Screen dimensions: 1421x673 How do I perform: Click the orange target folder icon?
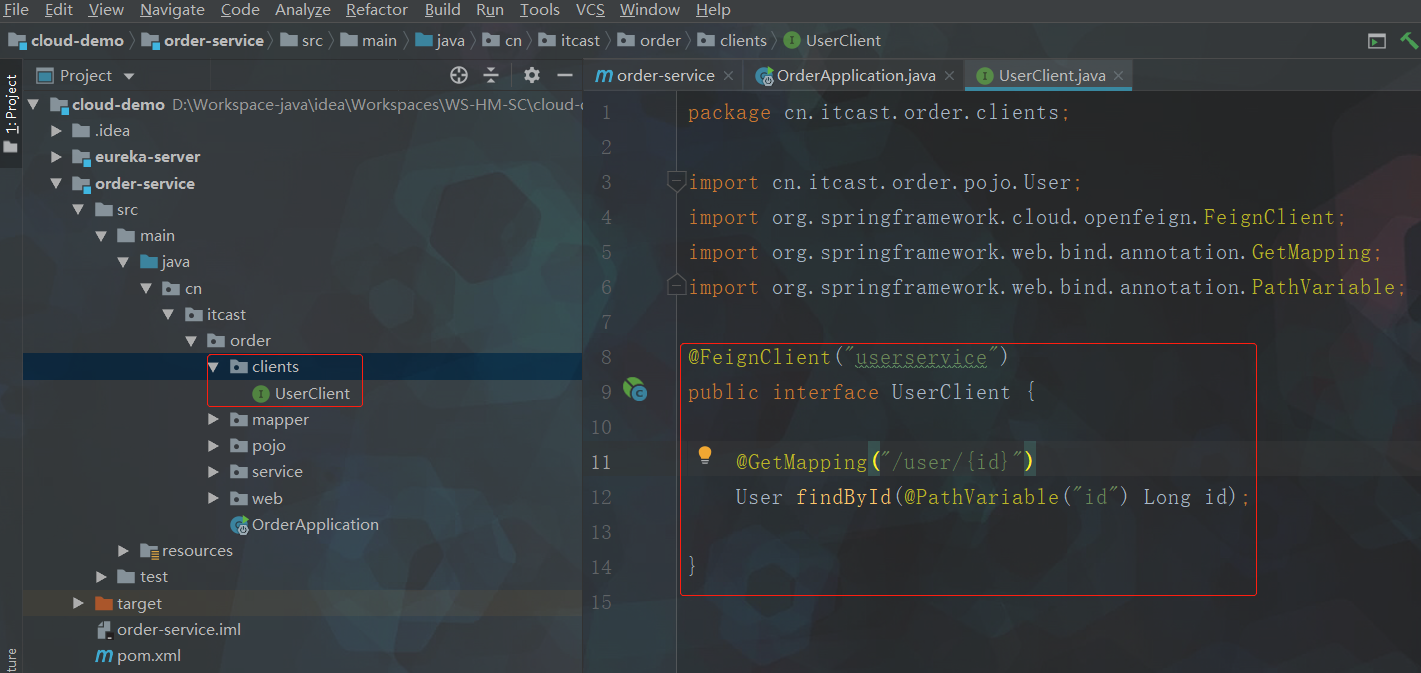pyautogui.click(x=103, y=603)
